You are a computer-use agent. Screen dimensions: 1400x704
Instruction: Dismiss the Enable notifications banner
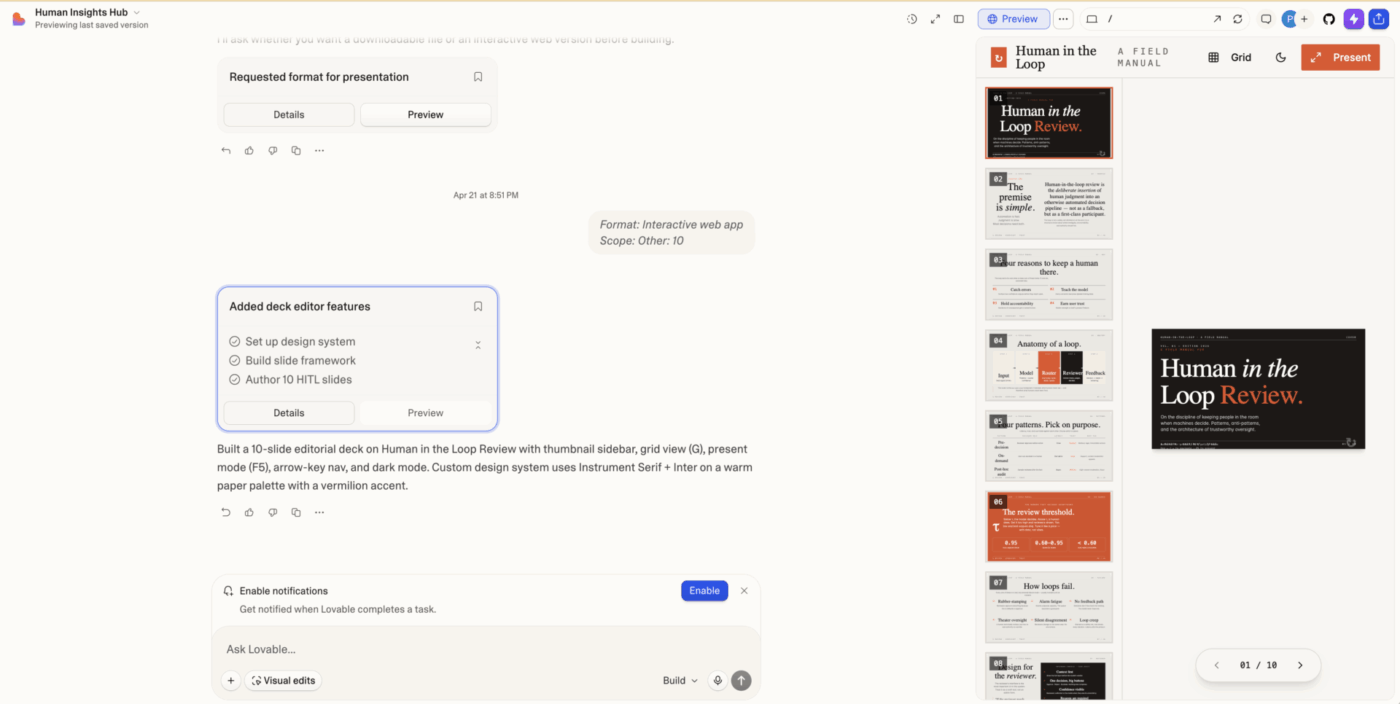point(744,591)
